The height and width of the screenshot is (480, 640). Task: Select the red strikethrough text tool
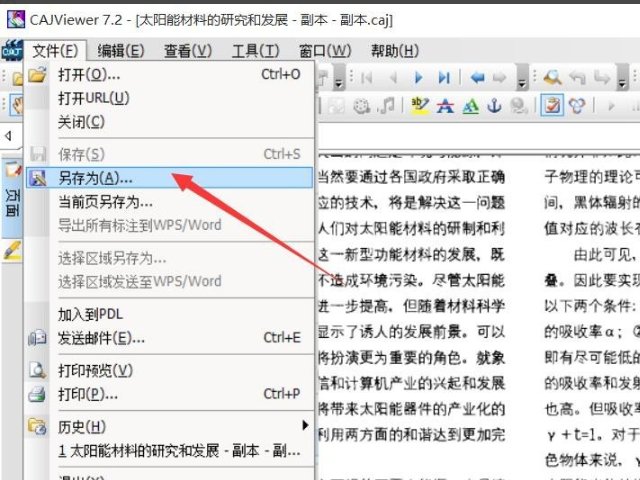click(445, 106)
